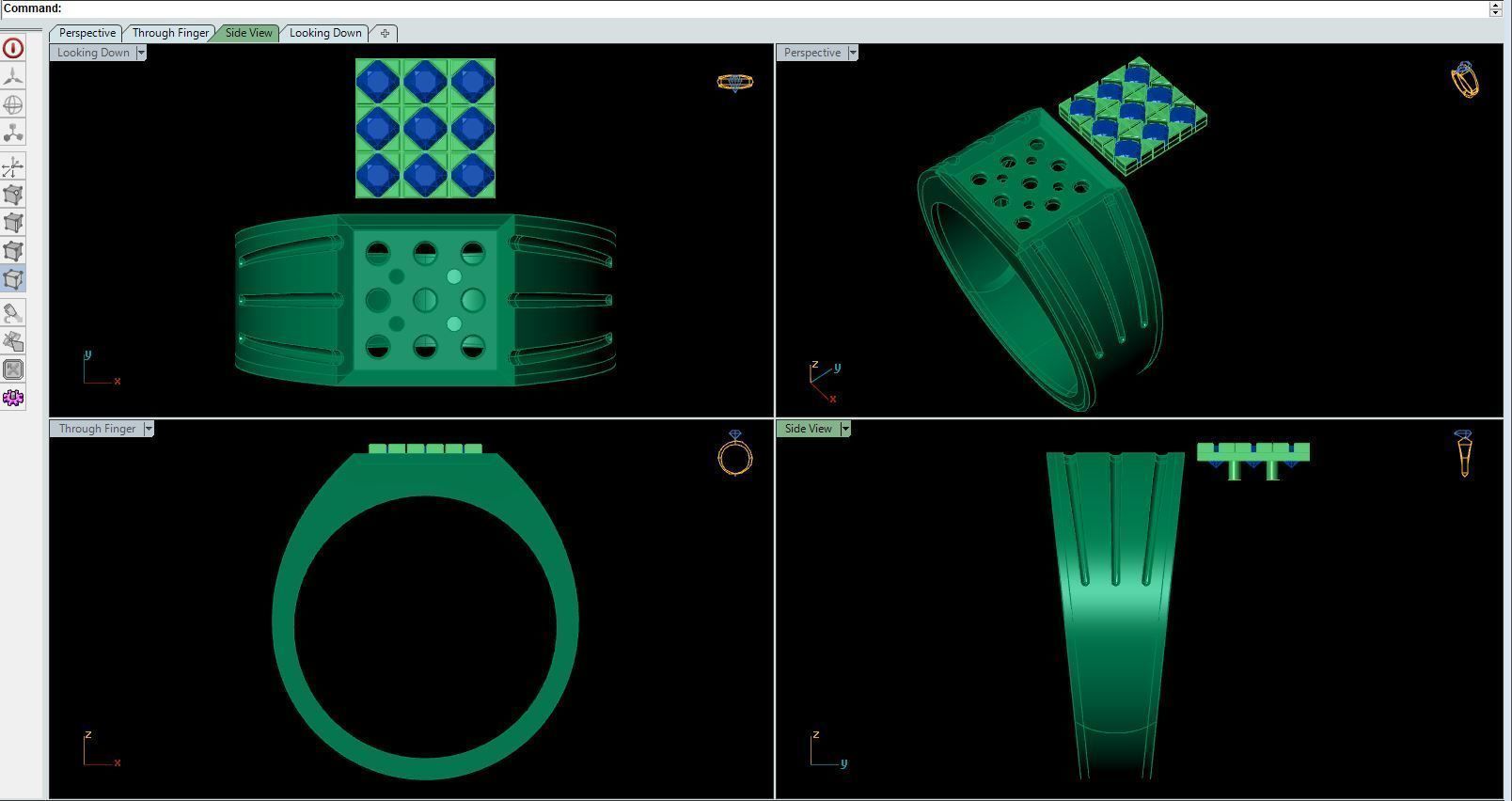This screenshot has width=1512, height=801.
Task: Click the highlighted active cube display-mode icon
Action: 13,279
